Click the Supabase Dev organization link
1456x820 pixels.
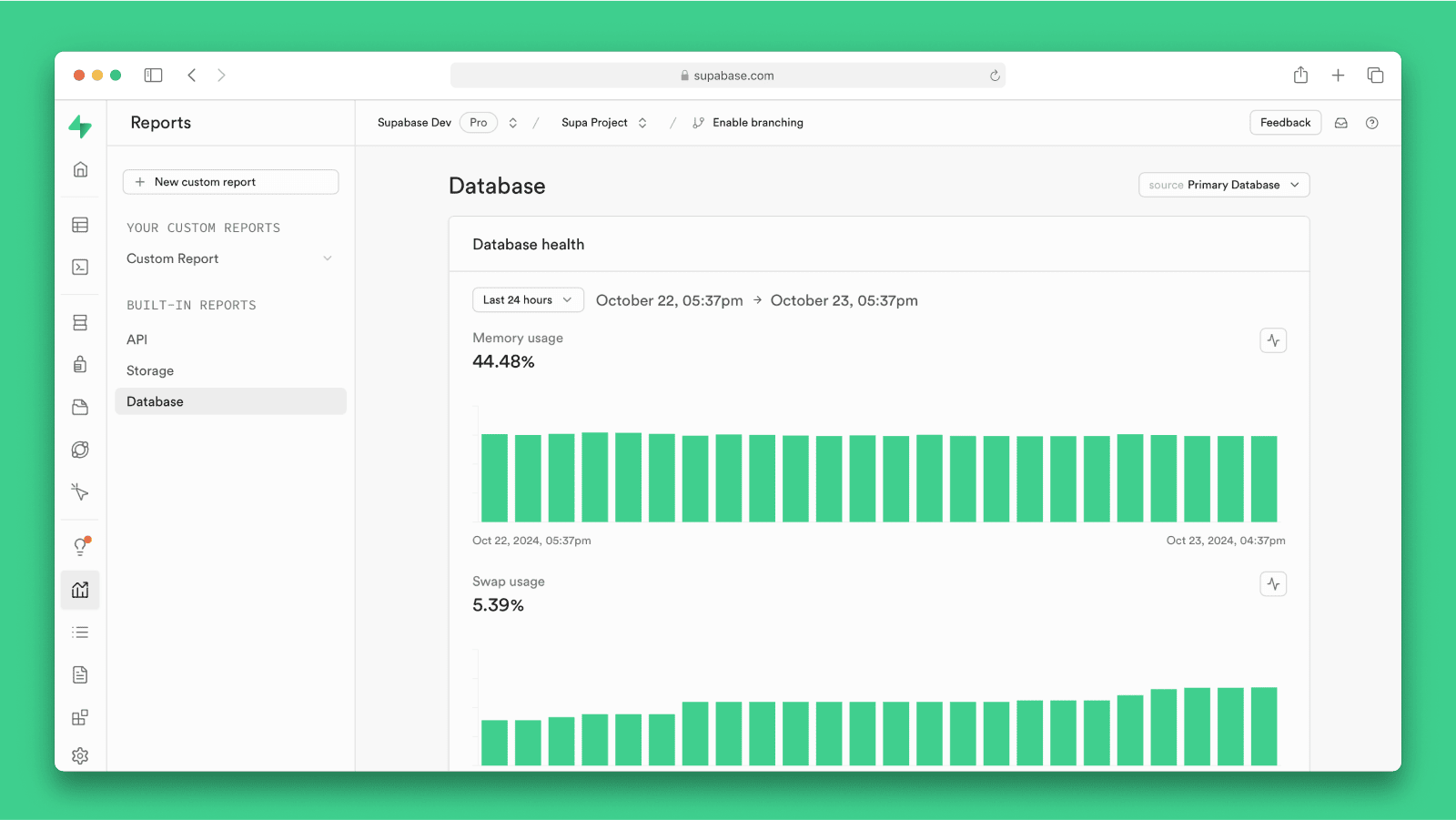414,123
